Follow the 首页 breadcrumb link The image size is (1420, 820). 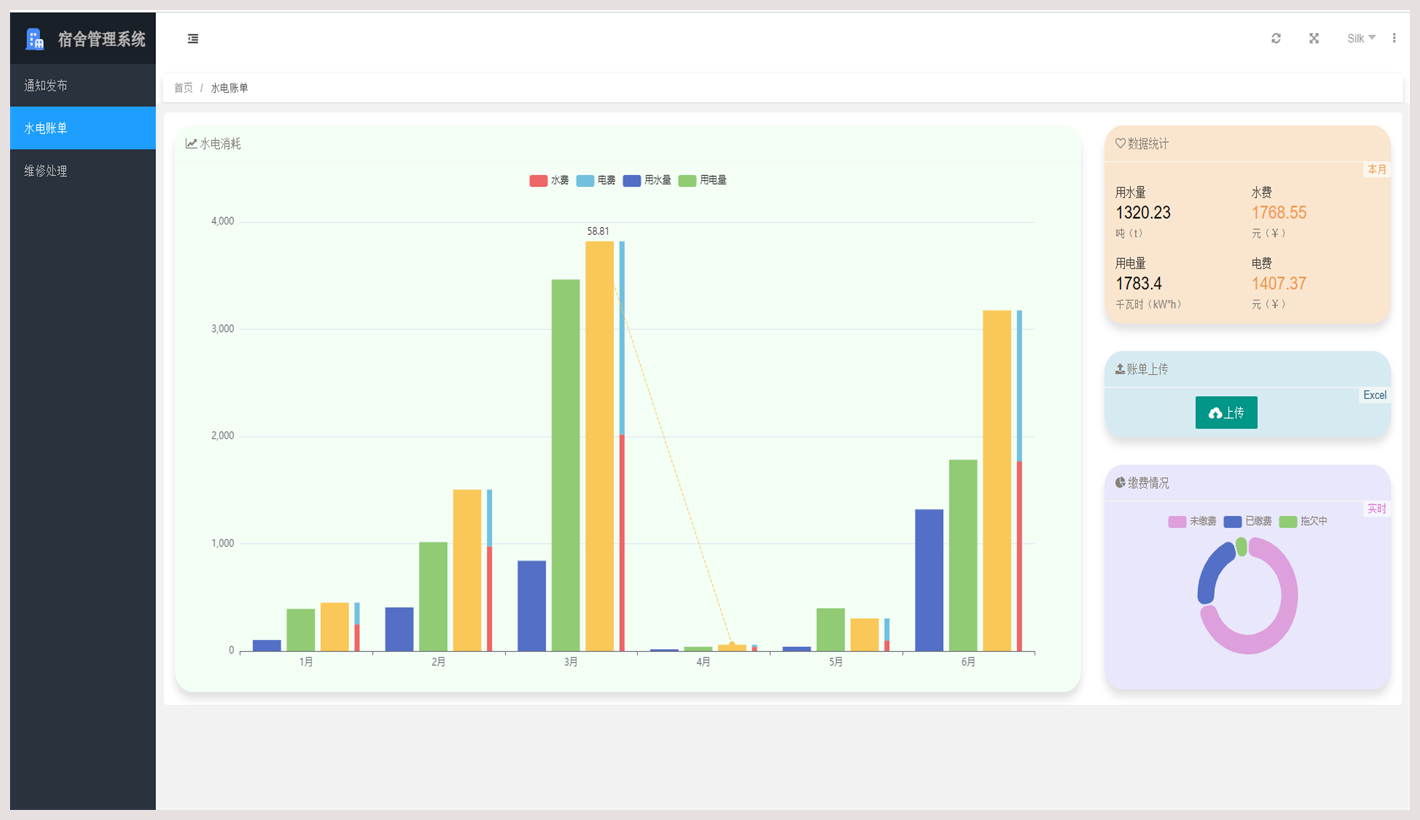click(183, 88)
